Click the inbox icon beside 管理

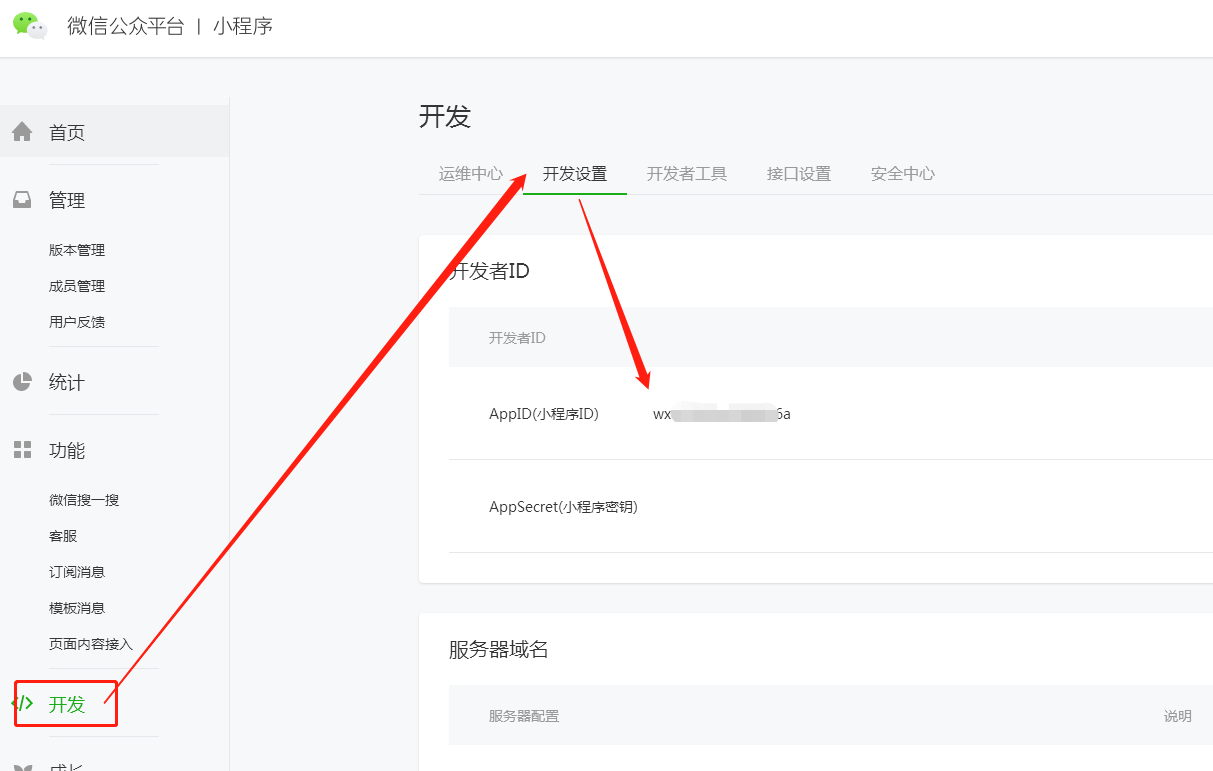22,200
